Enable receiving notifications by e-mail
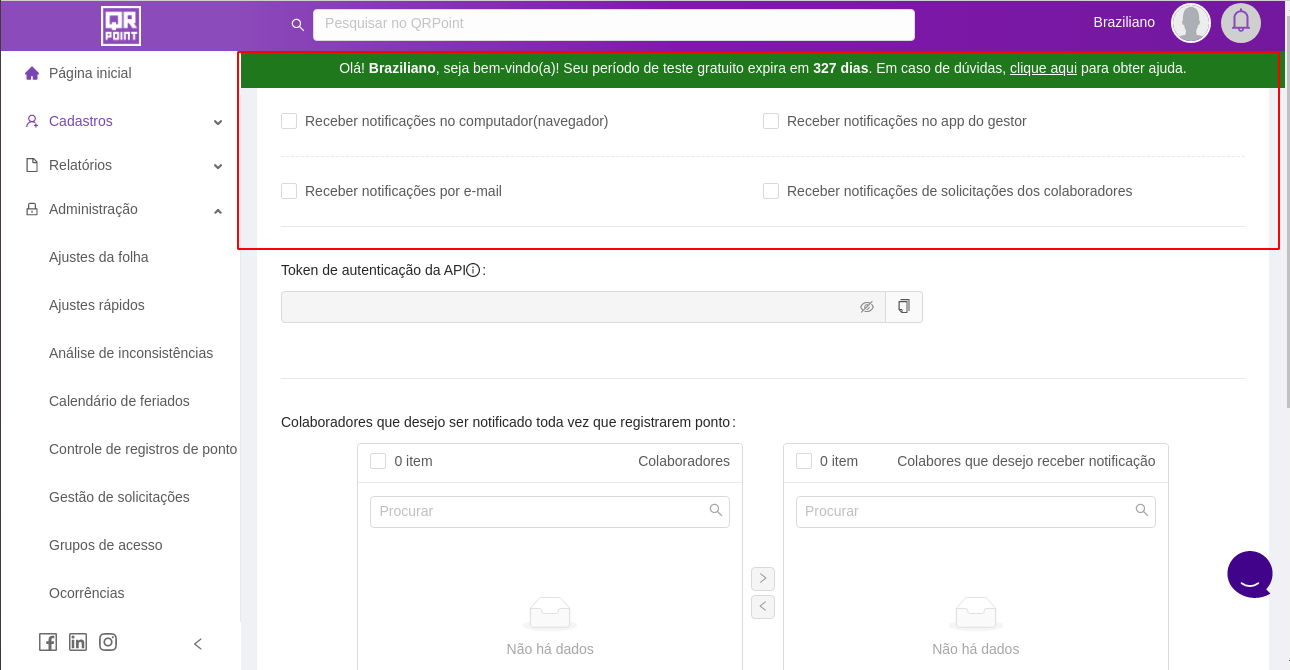 (x=289, y=191)
